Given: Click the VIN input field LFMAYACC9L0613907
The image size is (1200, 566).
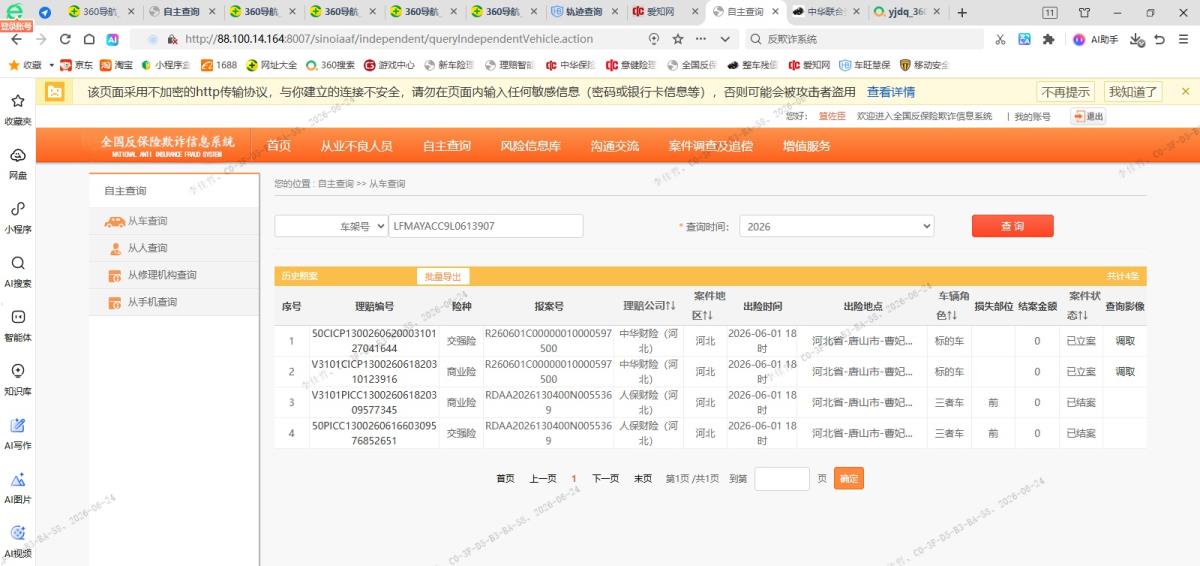Looking at the screenshot, I should pyautogui.click(x=486, y=226).
